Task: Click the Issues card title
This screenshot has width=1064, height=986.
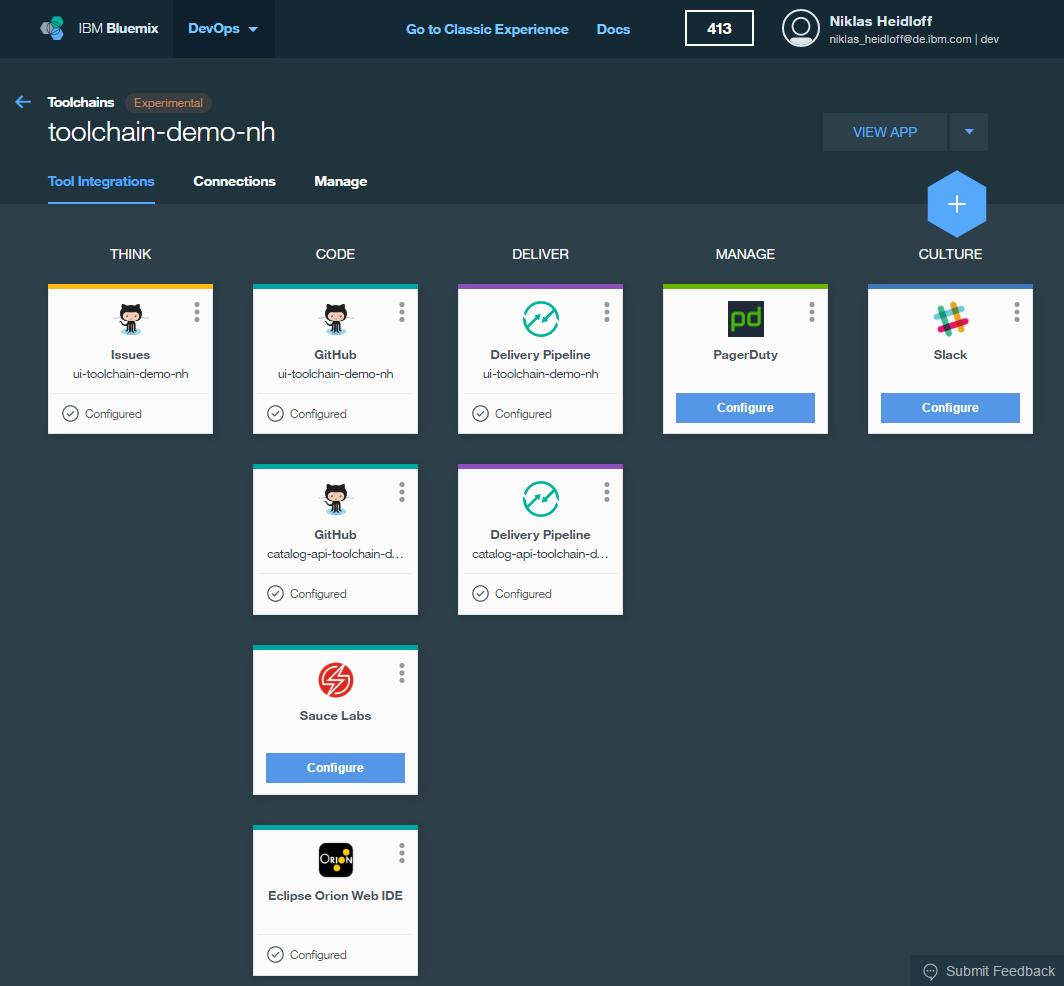Action: [x=130, y=355]
